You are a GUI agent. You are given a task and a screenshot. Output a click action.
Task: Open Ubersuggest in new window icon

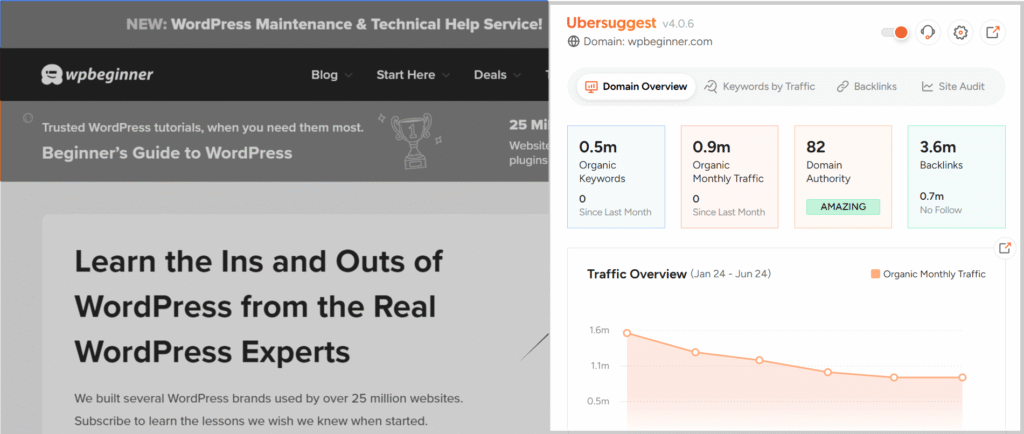click(992, 33)
